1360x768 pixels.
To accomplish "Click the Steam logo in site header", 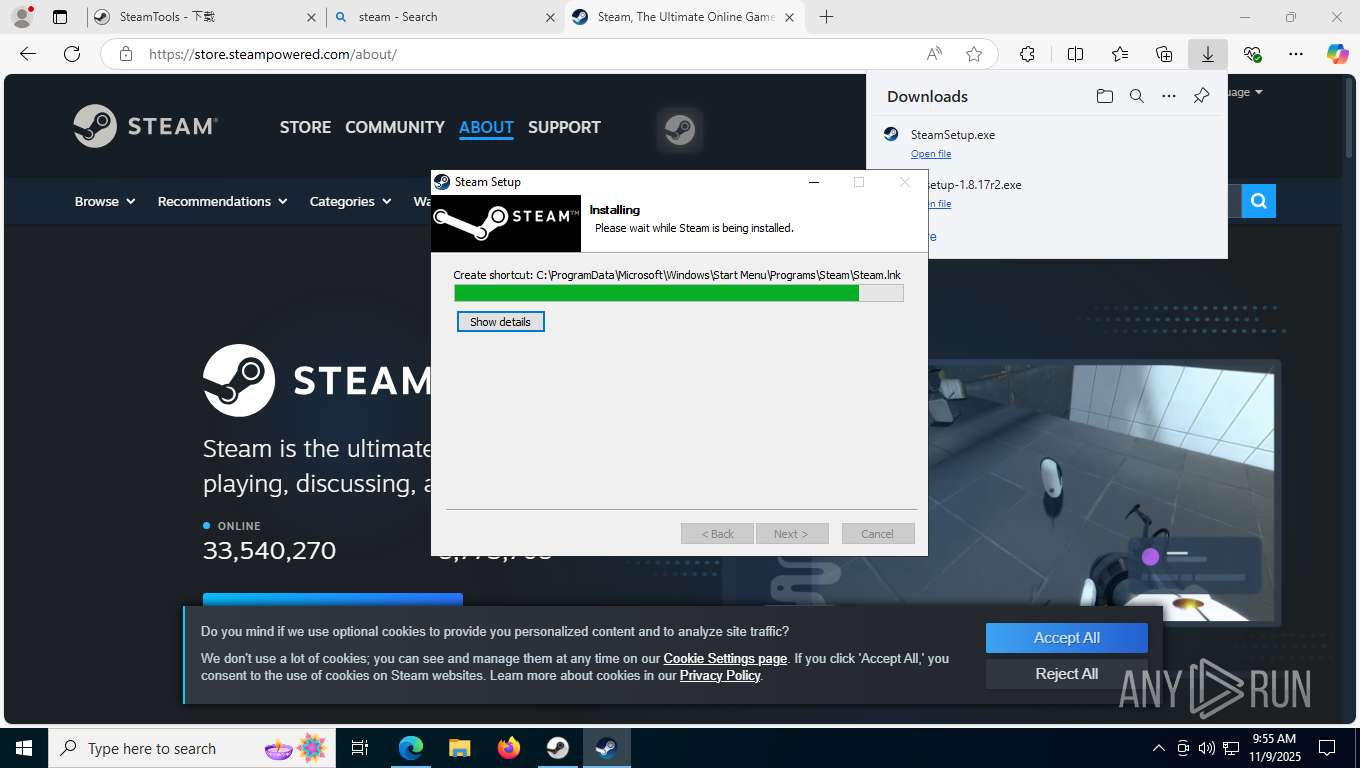I will [x=146, y=126].
